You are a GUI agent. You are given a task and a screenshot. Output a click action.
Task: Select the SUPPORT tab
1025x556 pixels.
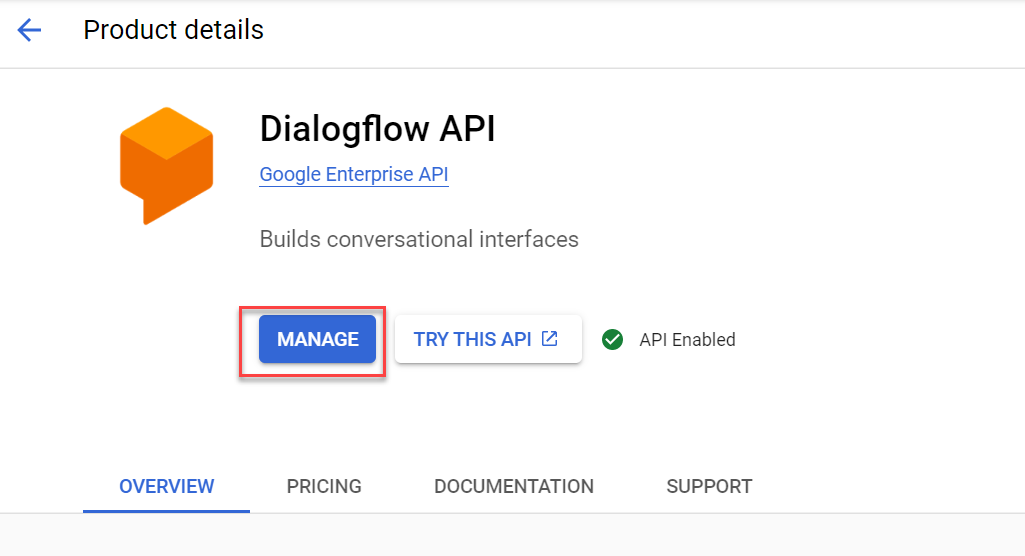[x=709, y=486]
